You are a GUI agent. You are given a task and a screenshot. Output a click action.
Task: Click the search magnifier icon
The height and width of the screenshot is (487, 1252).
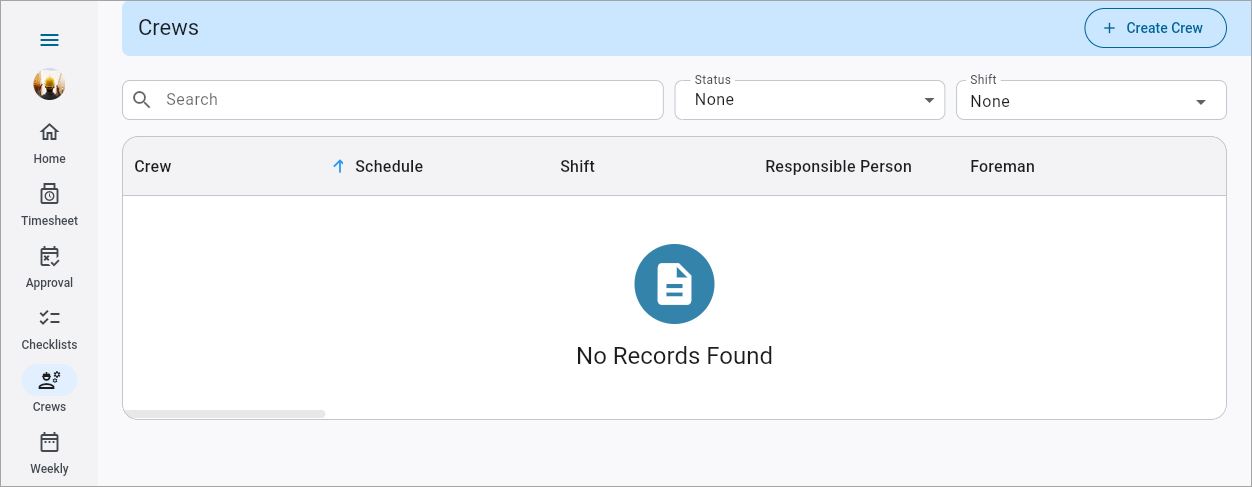pos(142,100)
